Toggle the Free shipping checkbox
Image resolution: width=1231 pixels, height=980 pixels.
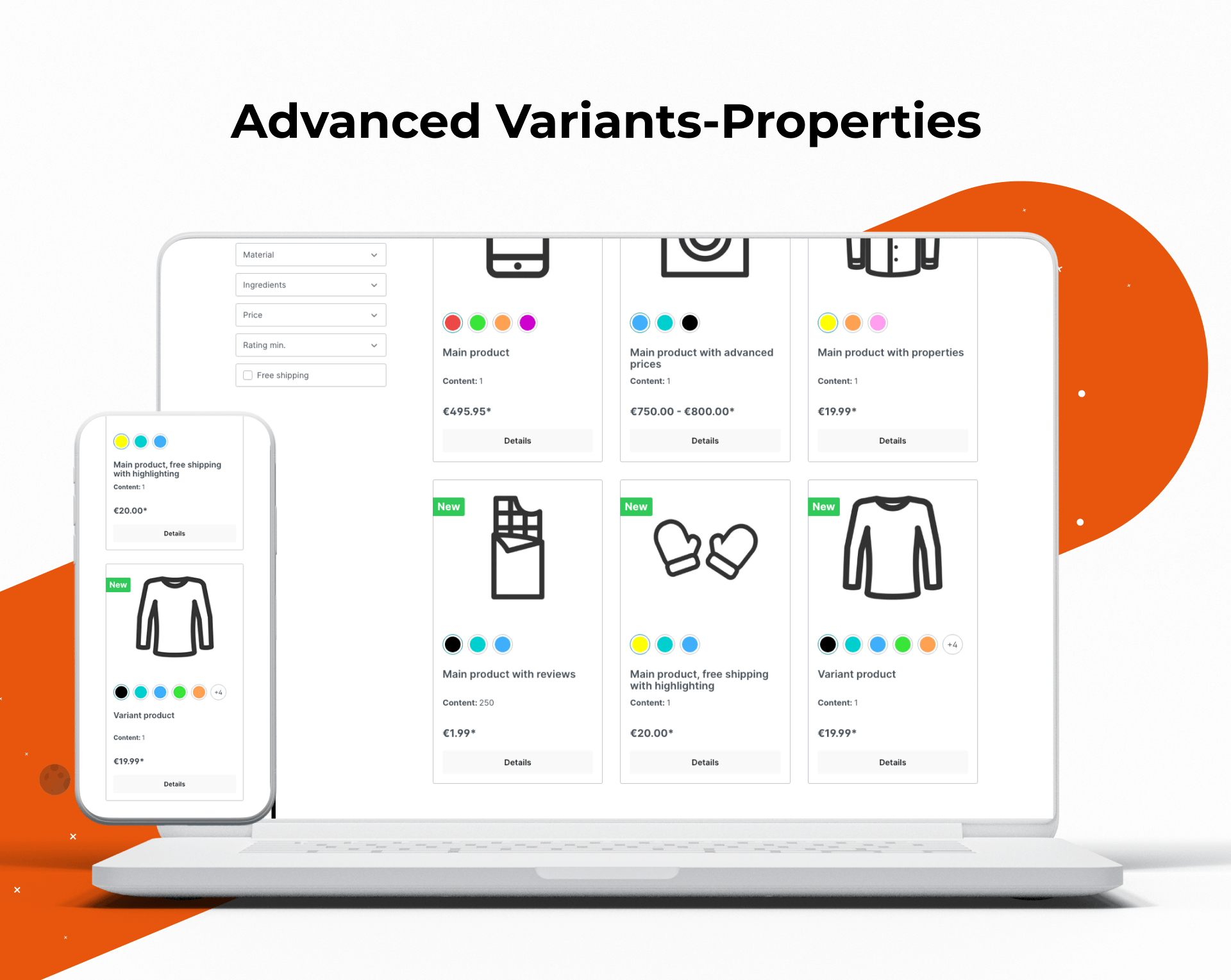point(249,376)
